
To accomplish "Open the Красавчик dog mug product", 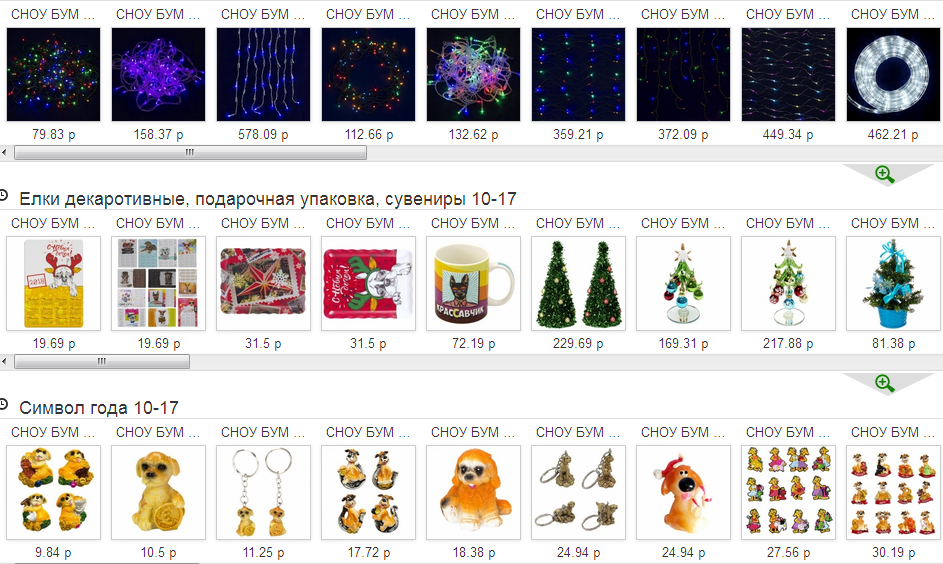I will coord(473,283).
